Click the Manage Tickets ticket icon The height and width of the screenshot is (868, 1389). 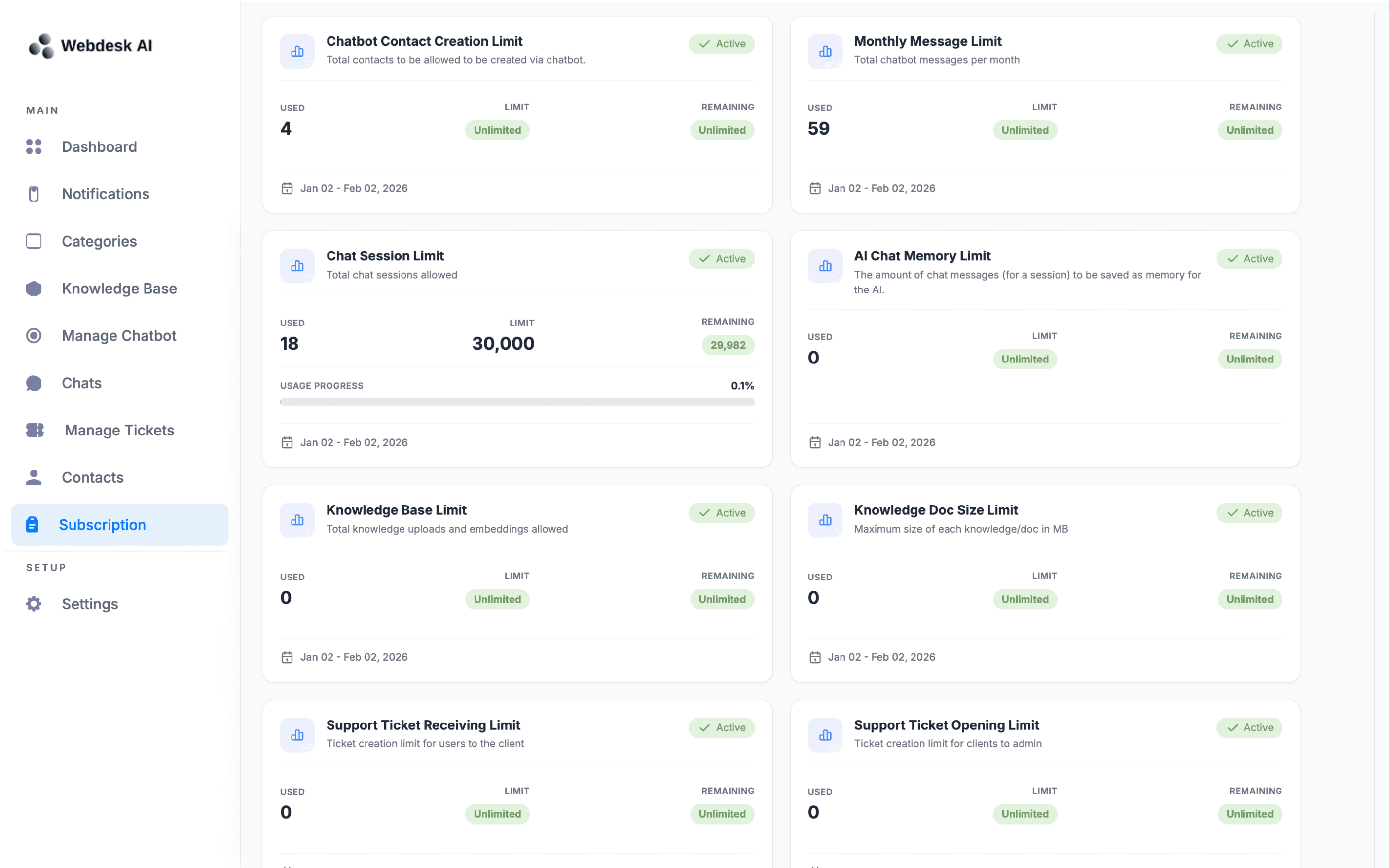[35, 430]
